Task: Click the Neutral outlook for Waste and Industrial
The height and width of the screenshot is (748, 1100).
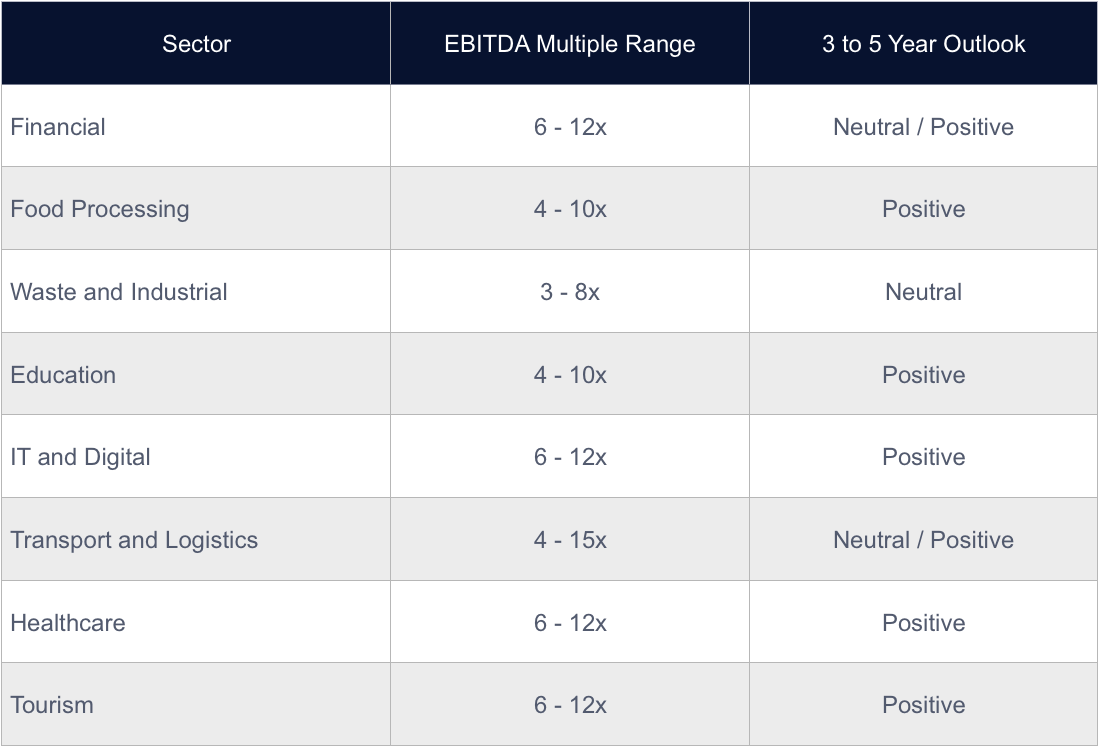Action: point(923,292)
